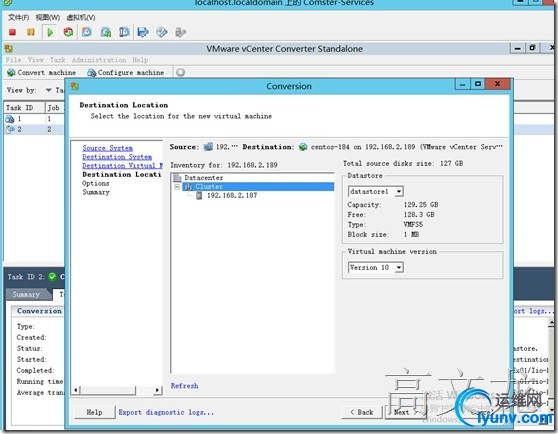Open the 文件(F) menu
This screenshot has height=434, width=558.
(x=19, y=17)
